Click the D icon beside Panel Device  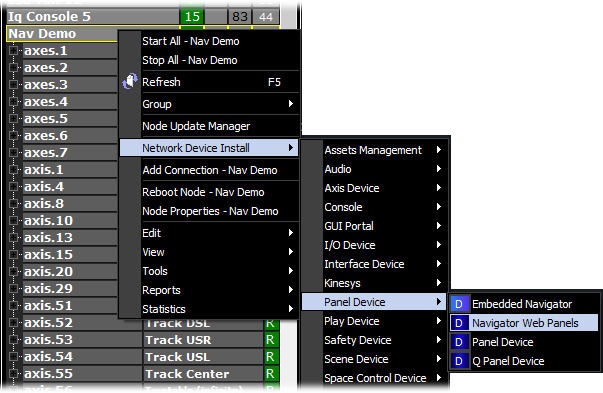click(459, 342)
